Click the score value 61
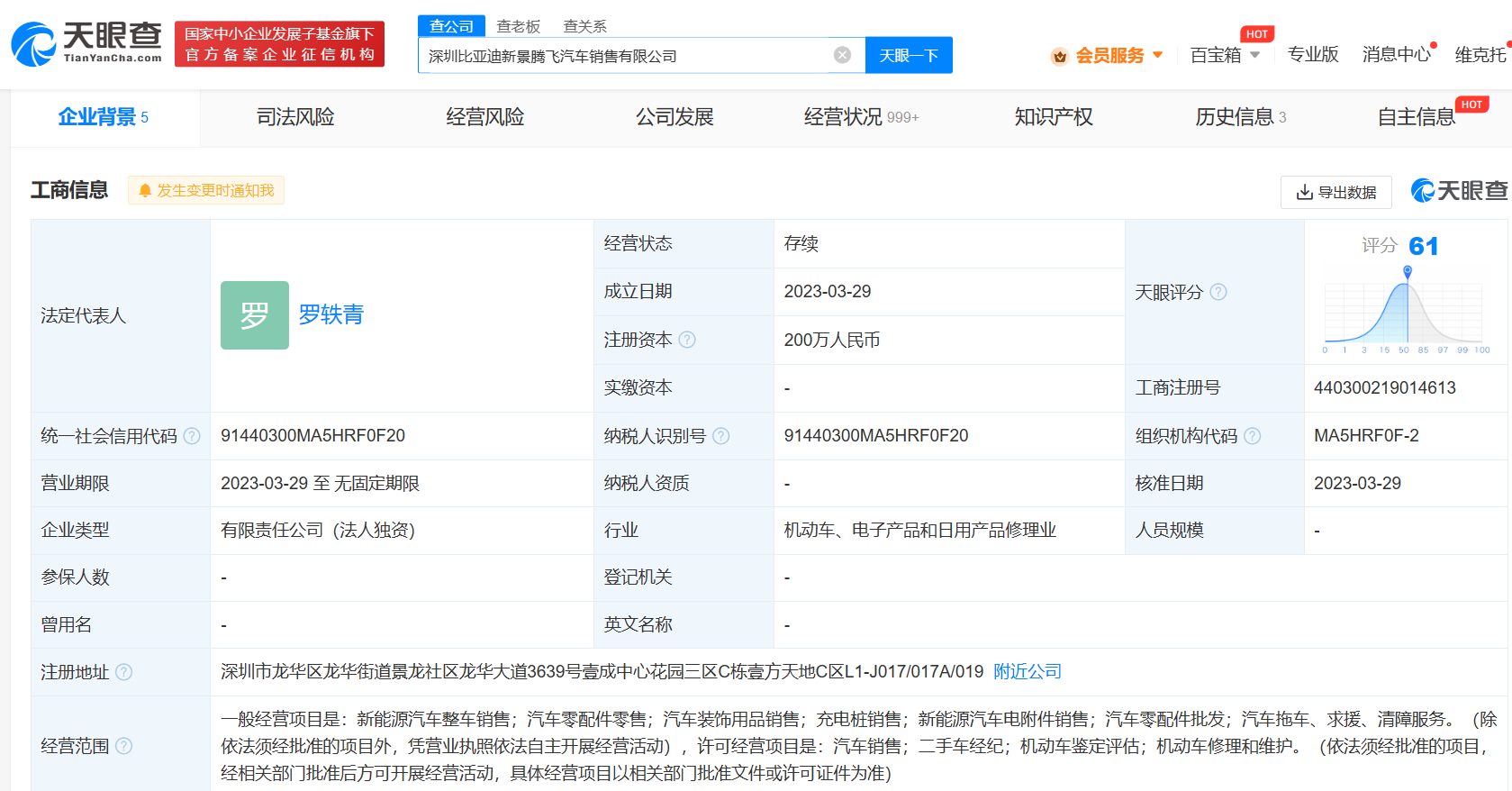This screenshot has height=791, width=1512. 1424,246
